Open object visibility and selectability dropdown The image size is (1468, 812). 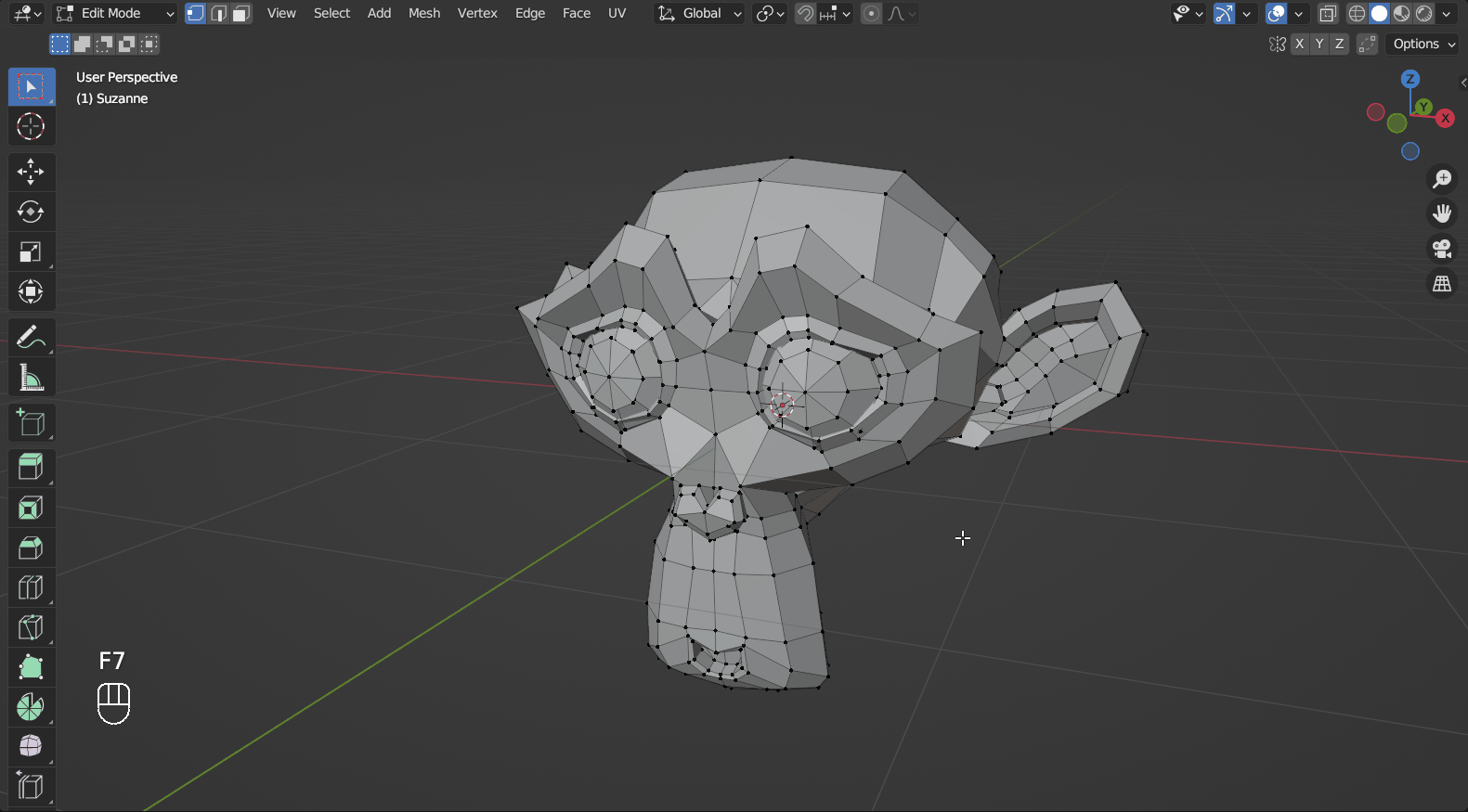[x=1188, y=13]
